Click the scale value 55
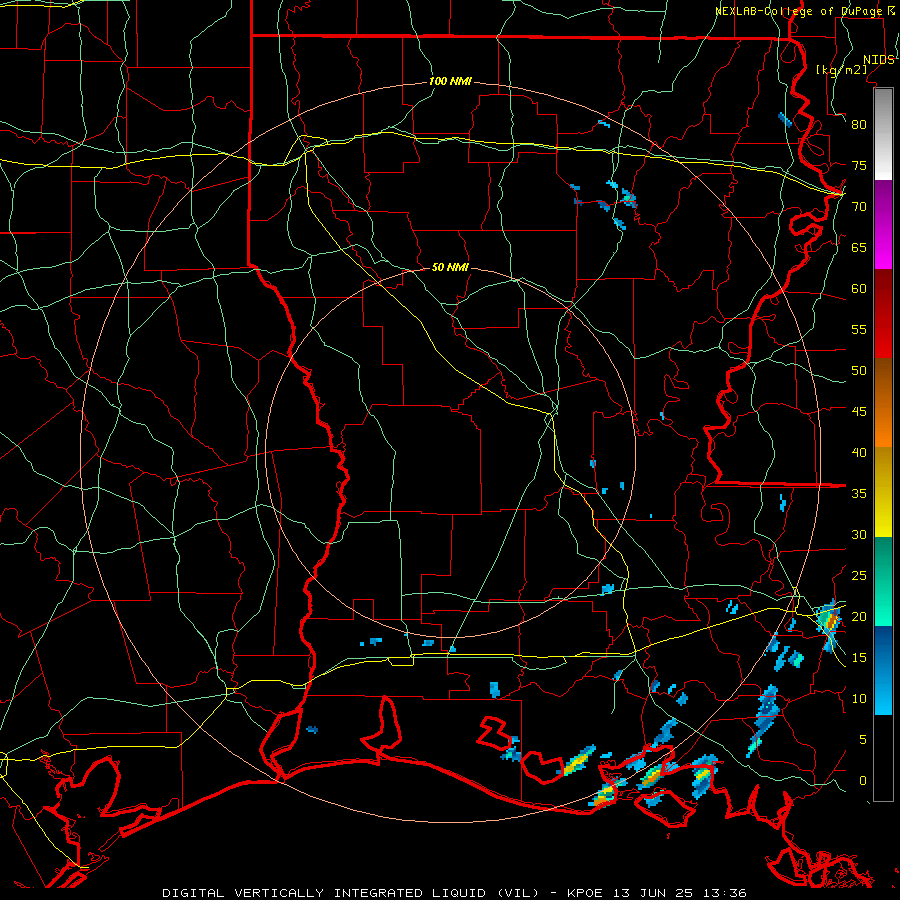The image size is (900, 900). tap(859, 329)
